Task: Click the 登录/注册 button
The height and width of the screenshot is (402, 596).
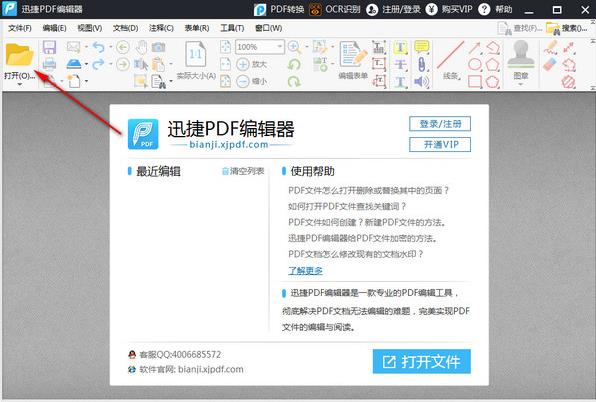Action: pos(440,124)
